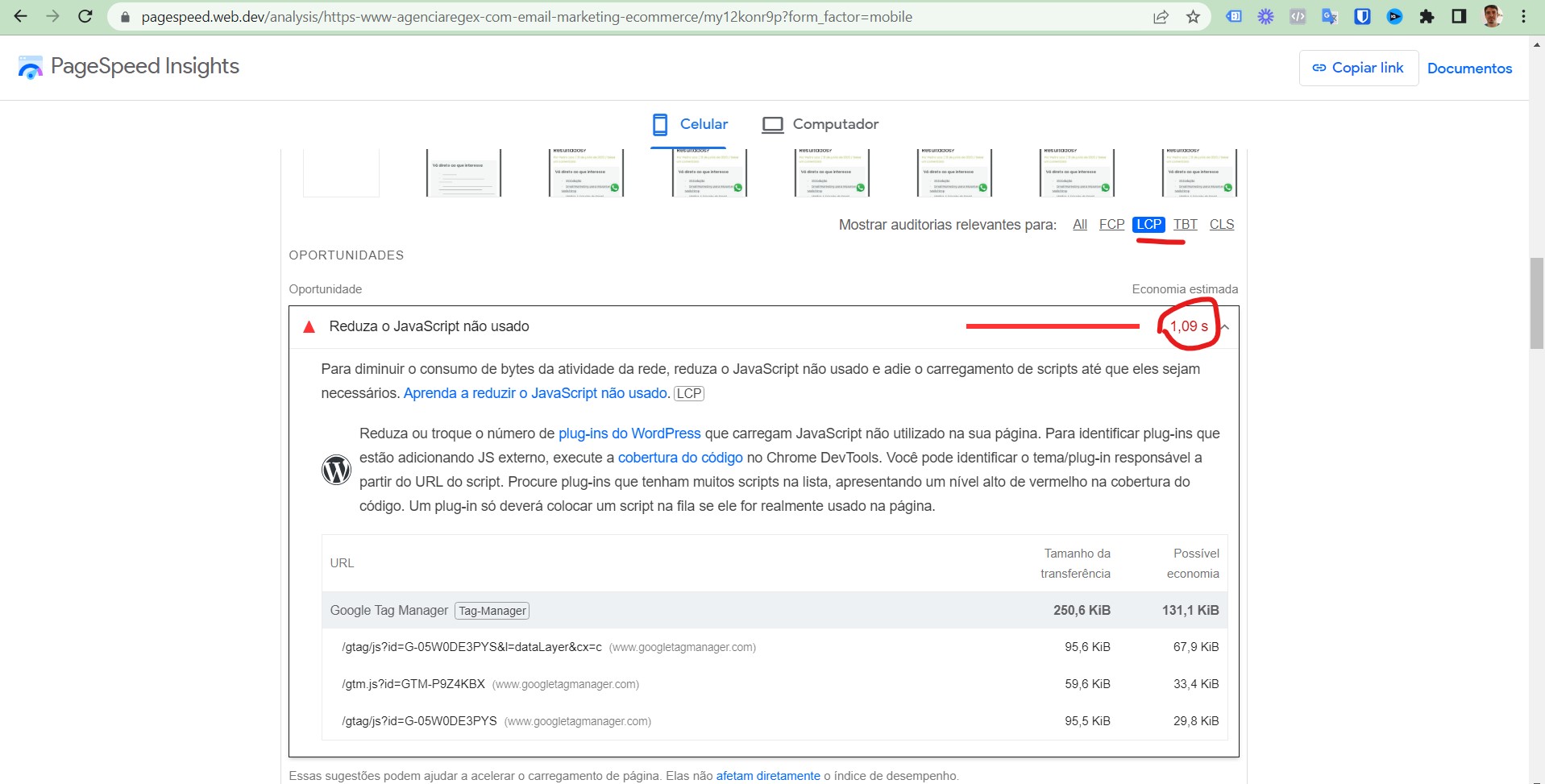Filter audits by CLS
1545x784 pixels.
coord(1222,225)
